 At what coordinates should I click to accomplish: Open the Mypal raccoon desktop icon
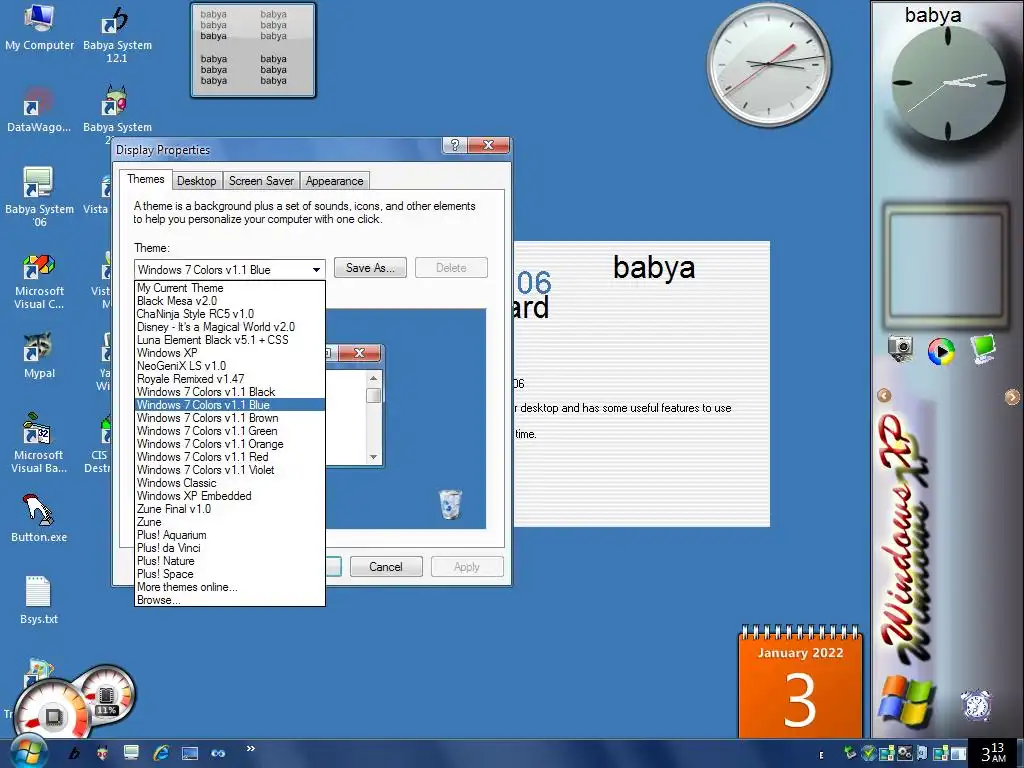[x=39, y=356]
